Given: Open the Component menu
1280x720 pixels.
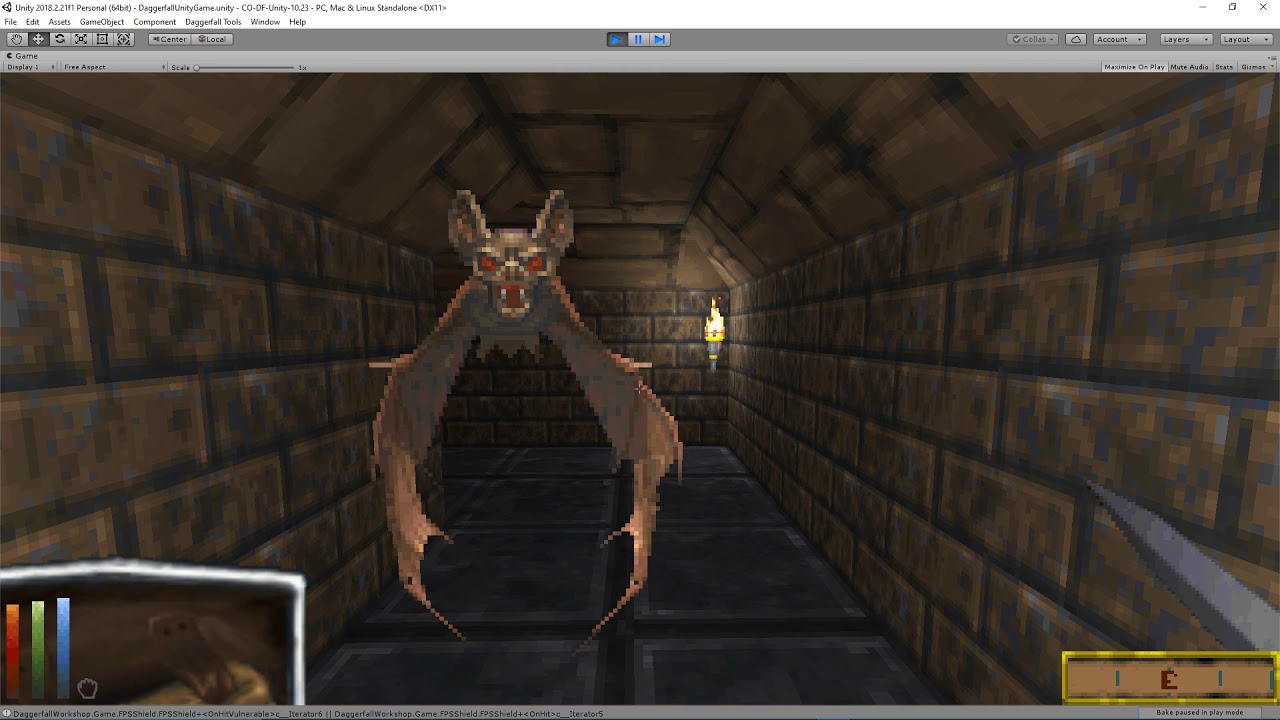Looking at the screenshot, I should pos(154,22).
